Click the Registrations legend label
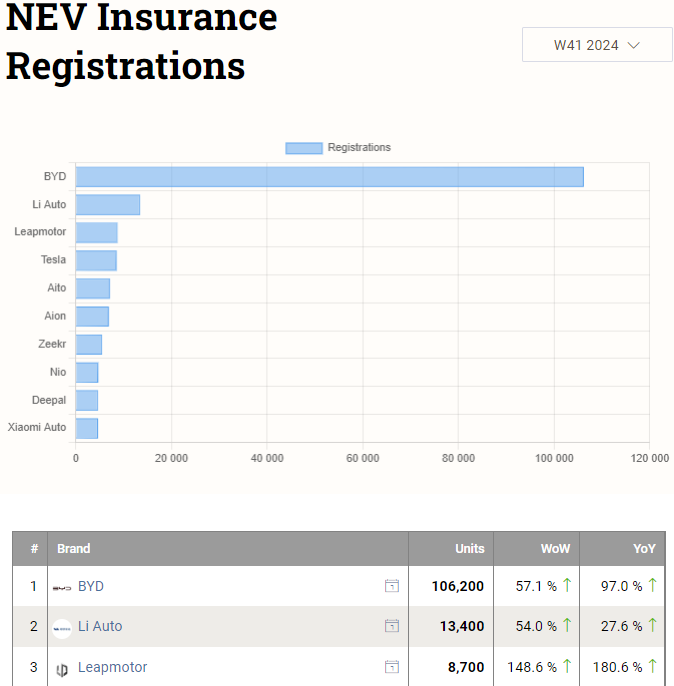The width and height of the screenshot is (674, 686). point(359,147)
